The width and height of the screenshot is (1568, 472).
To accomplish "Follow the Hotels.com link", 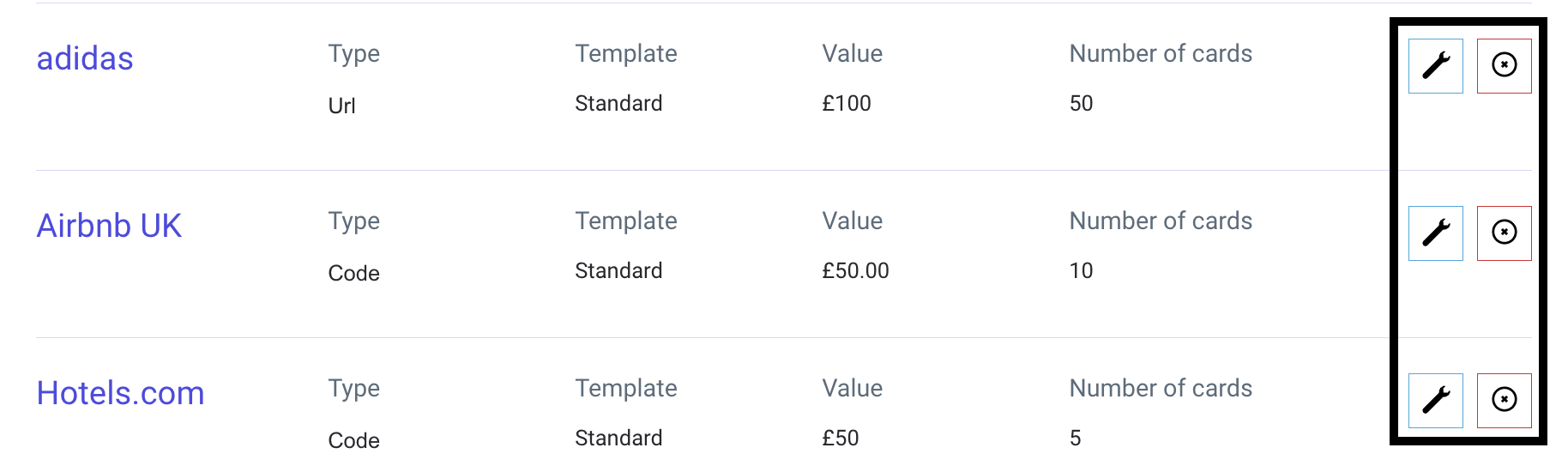I will coord(120,393).
